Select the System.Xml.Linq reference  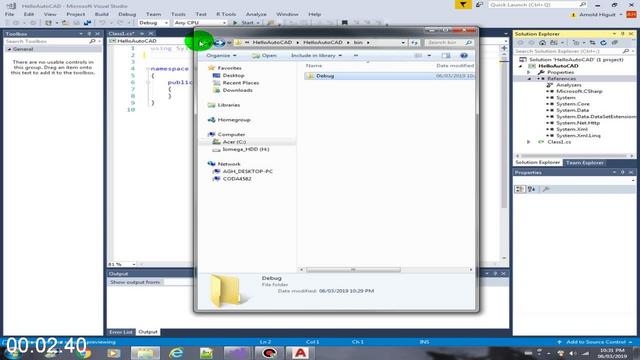[x=578, y=136]
